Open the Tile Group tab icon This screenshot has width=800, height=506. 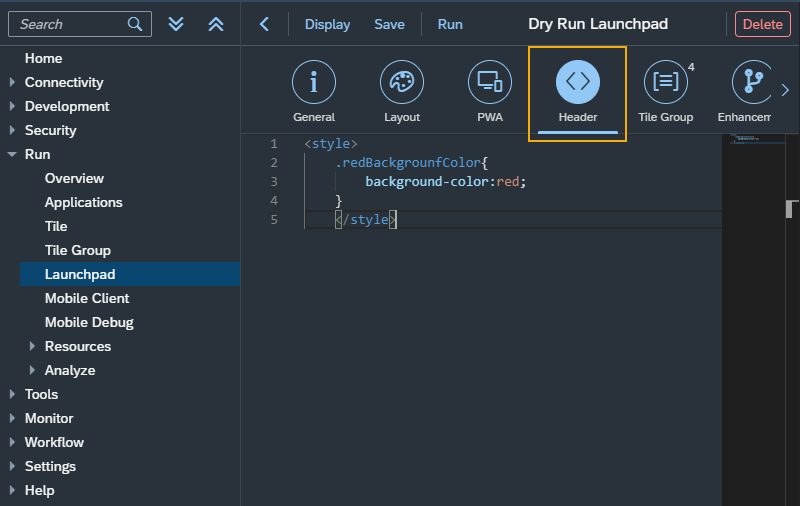click(x=666, y=82)
